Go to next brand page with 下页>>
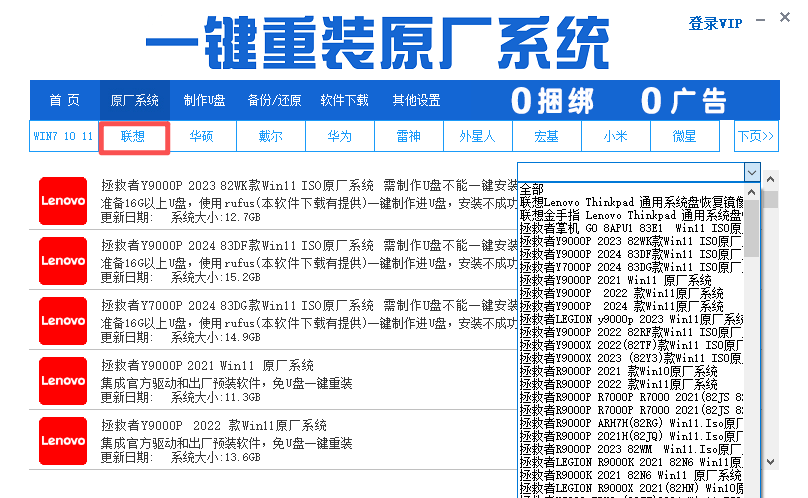 click(x=756, y=136)
